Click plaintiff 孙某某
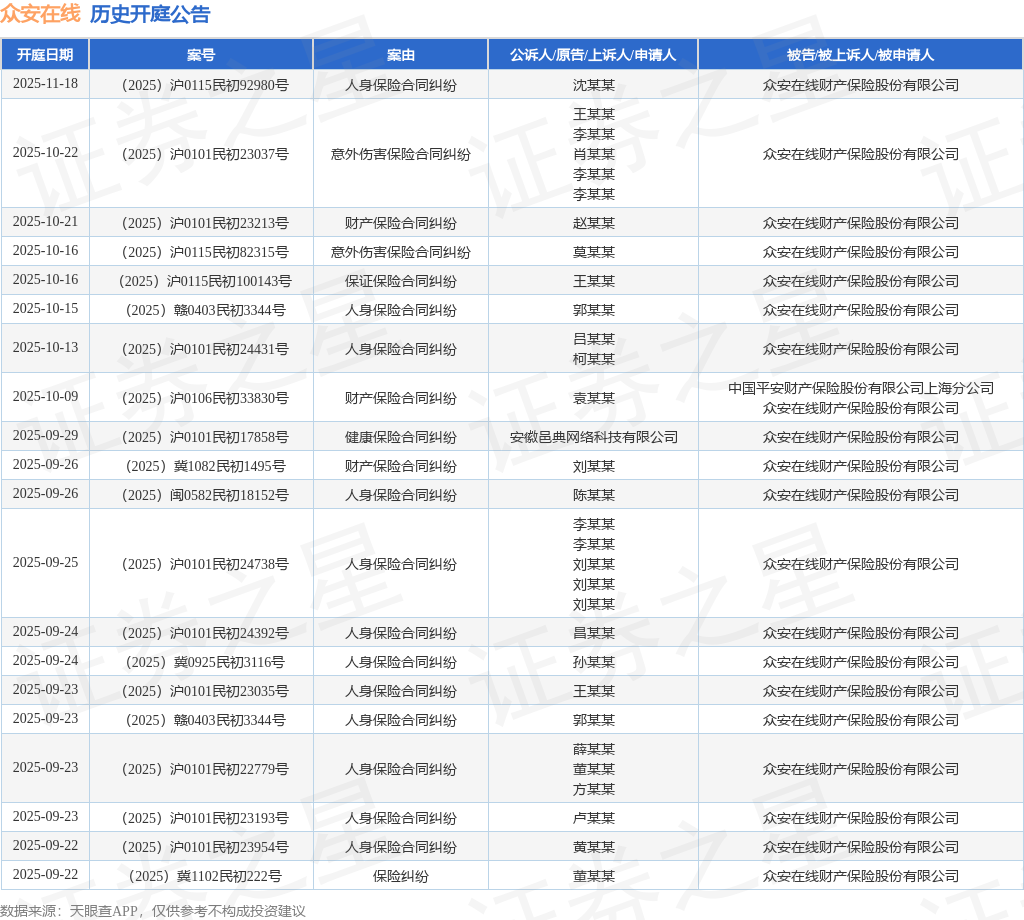The image size is (1024, 920). click(x=594, y=662)
